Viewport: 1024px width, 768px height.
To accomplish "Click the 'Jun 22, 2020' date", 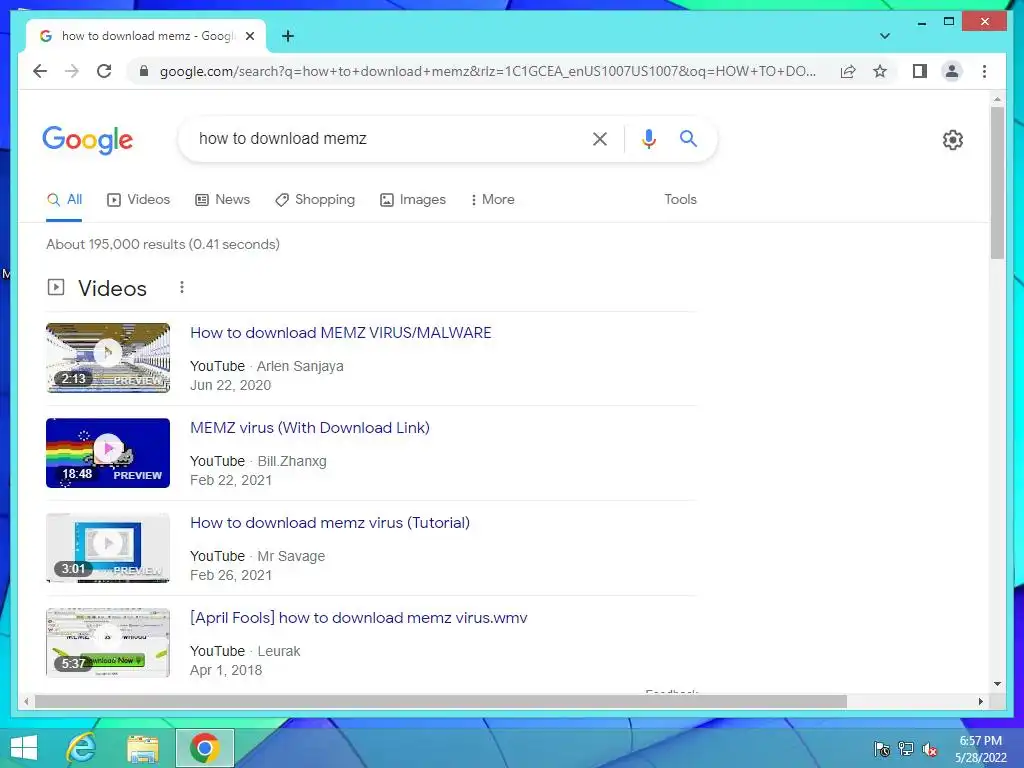I will pyautogui.click(x=231, y=385).
